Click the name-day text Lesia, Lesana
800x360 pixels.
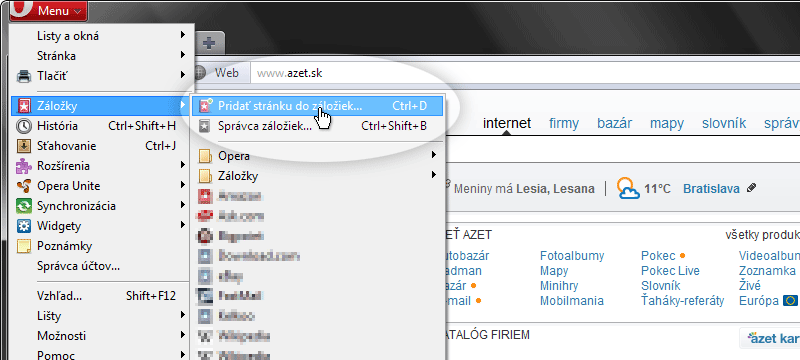click(555, 189)
